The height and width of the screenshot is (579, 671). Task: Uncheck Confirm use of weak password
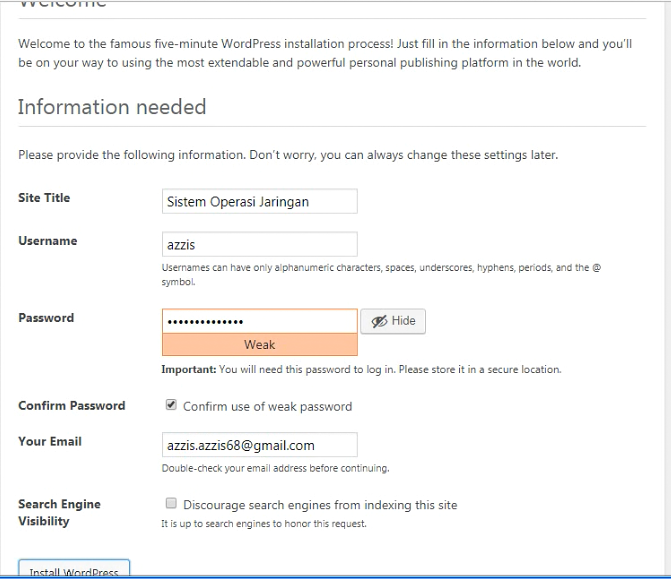171,405
